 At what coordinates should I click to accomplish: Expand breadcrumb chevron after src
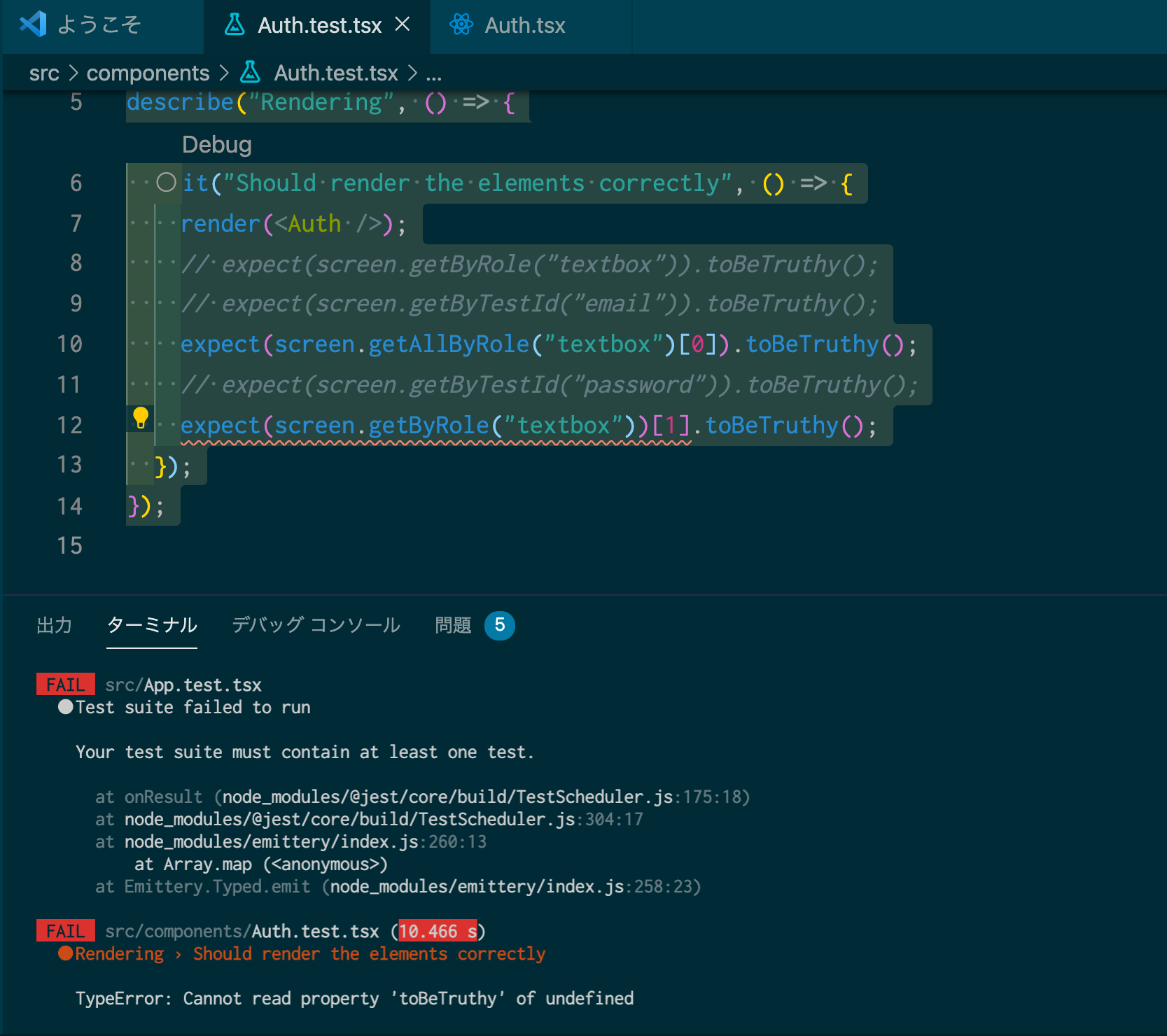coord(73,73)
